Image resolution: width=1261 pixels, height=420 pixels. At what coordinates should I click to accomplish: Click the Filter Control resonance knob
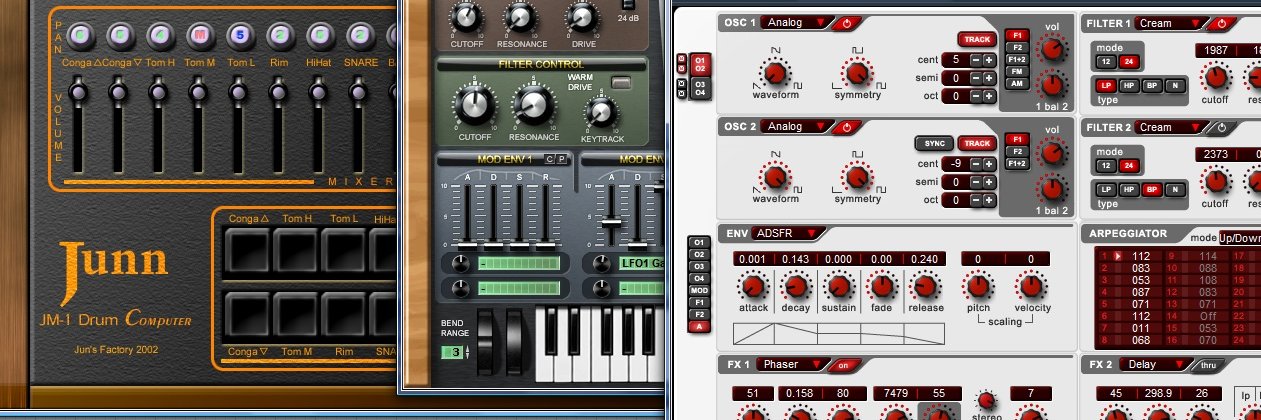point(533,106)
